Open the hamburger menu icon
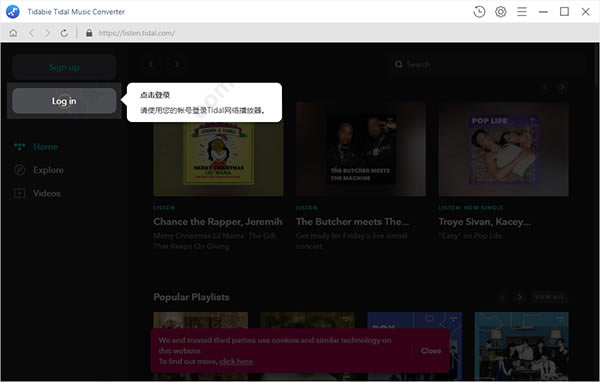 [x=522, y=12]
